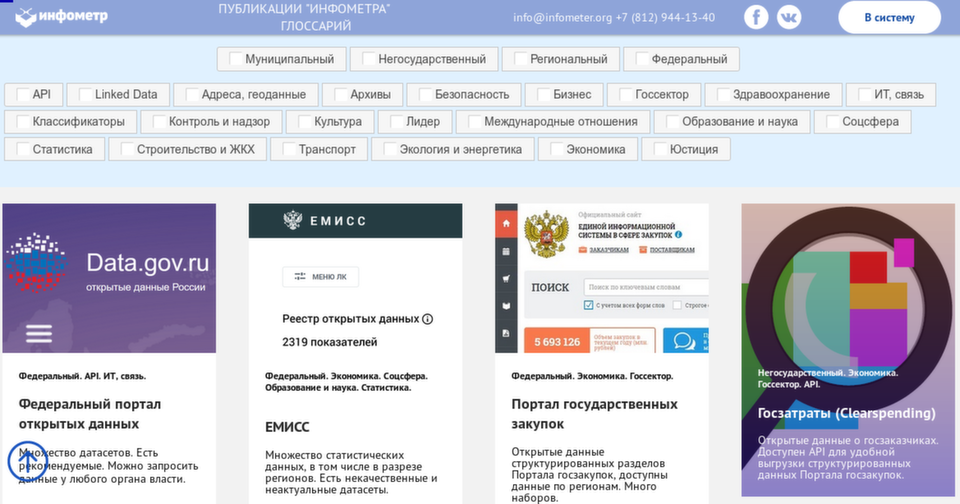The image size is (960, 504).
Task: Check the «Безопасность» filter
Action: pyautogui.click(x=425, y=94)
